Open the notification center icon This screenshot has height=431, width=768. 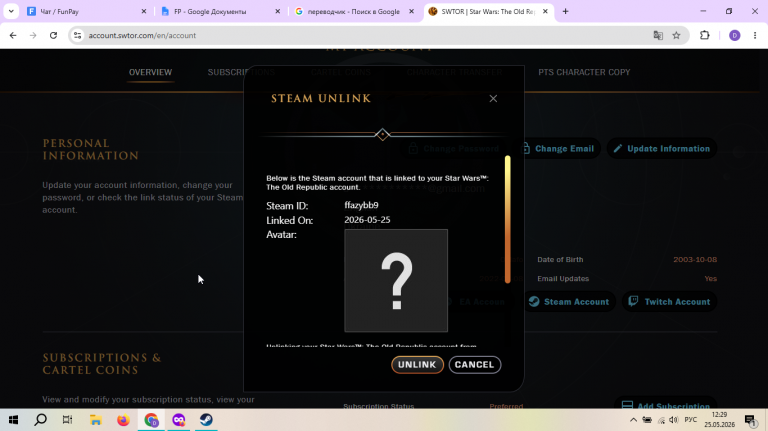(750, 420)
